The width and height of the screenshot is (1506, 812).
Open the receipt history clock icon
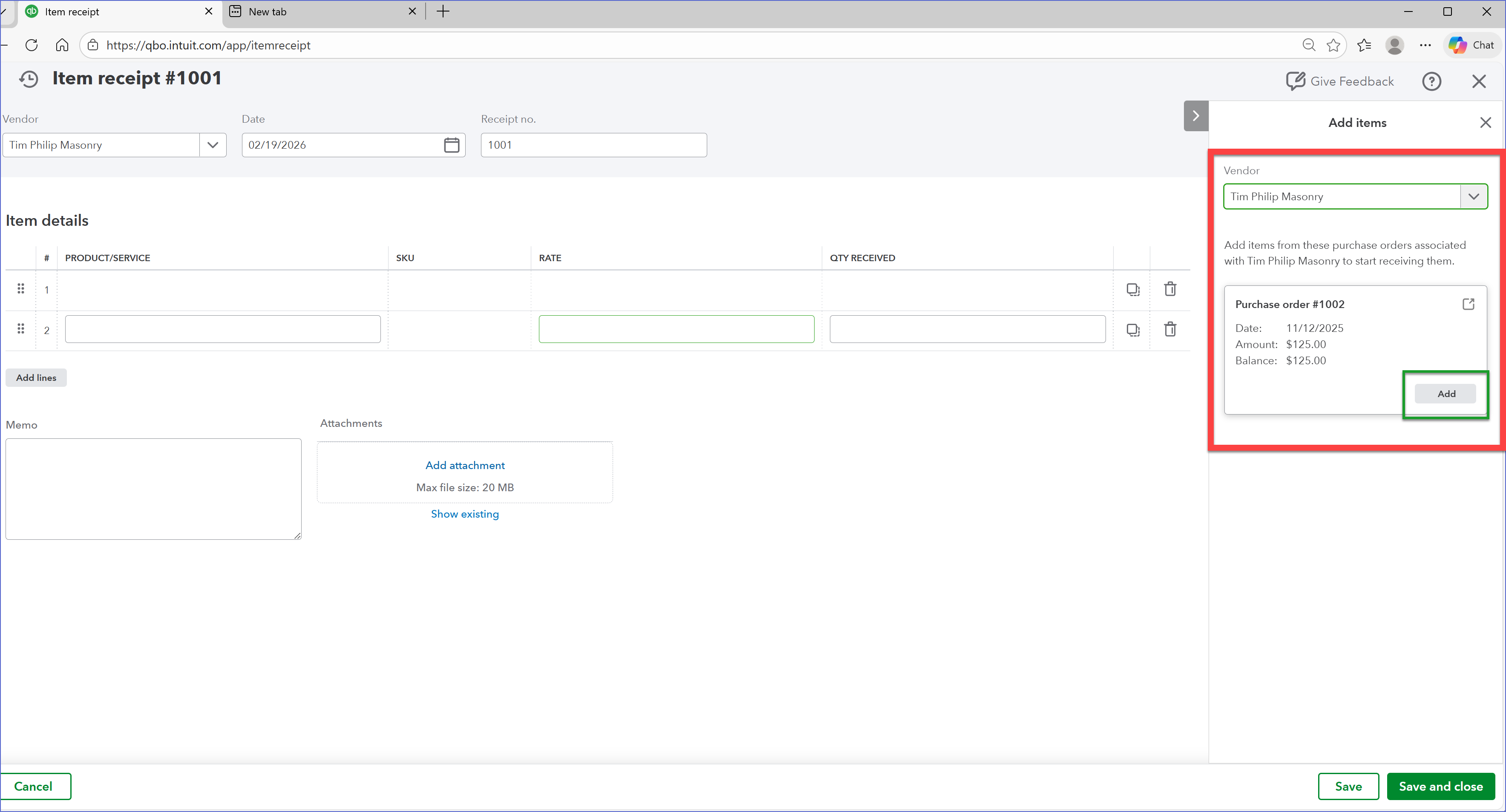[x=28, y=79]
